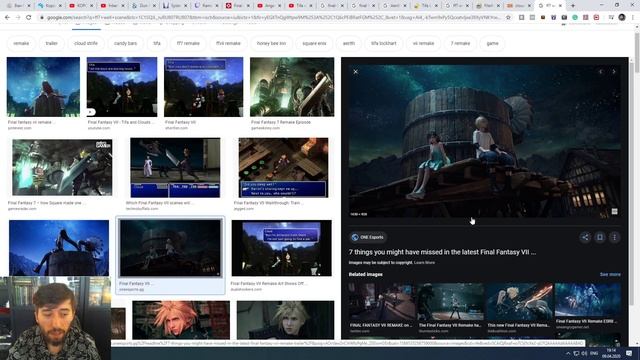This screenshot has height=360, width=640.
Task: Open '7 things you might have missed' title link
Action: 442,252
